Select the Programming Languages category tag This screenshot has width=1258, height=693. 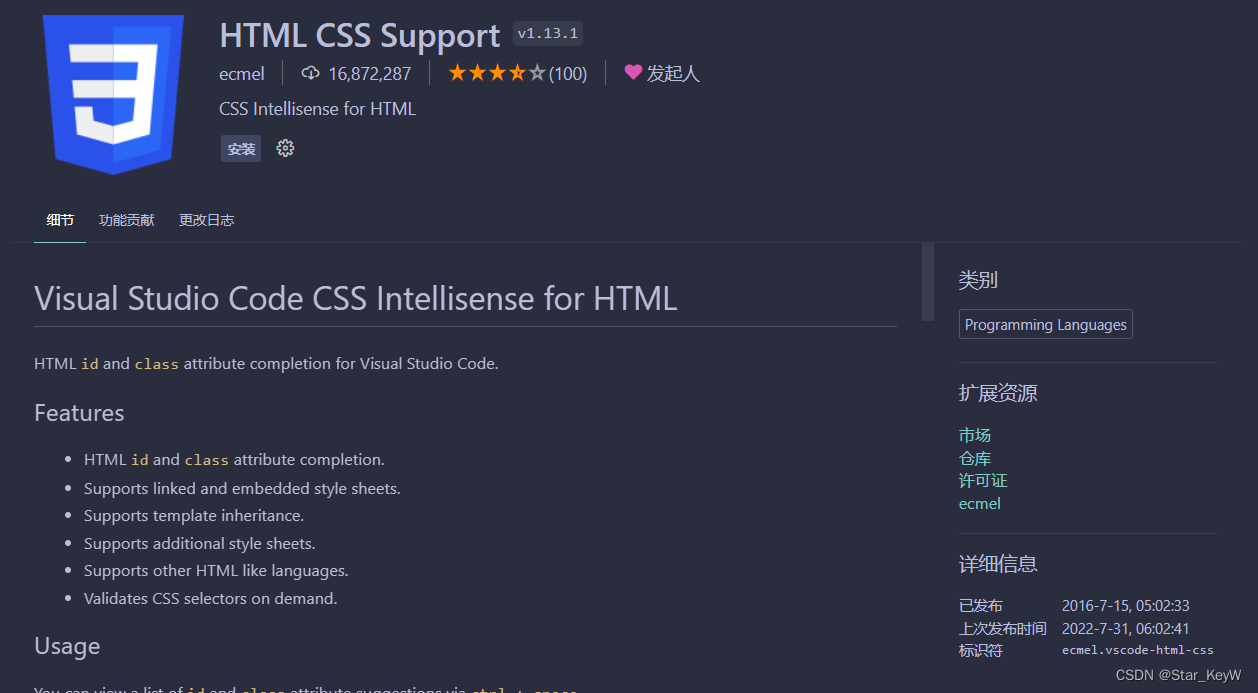(x=1046, y=325)
